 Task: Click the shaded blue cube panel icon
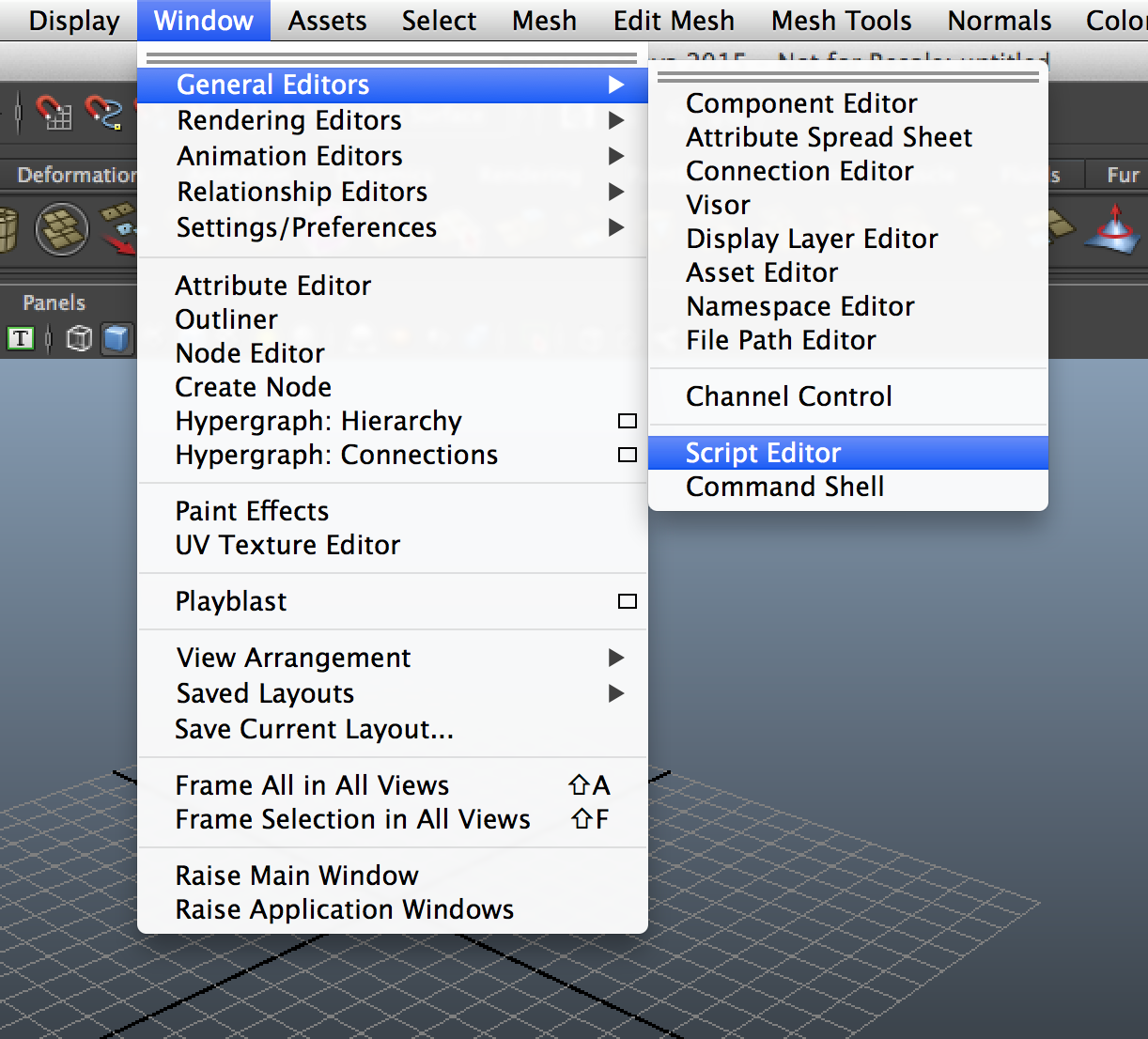(x=116, y=339)
